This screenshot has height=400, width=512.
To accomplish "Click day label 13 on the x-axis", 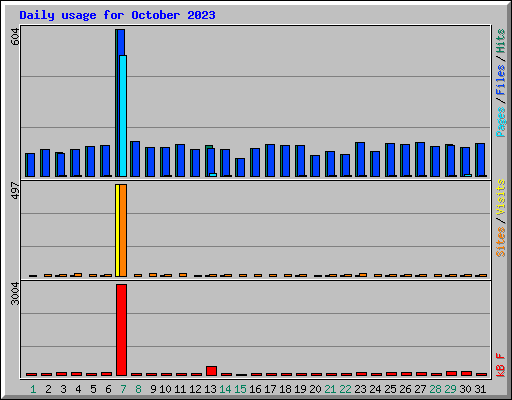I will point(210,389).
